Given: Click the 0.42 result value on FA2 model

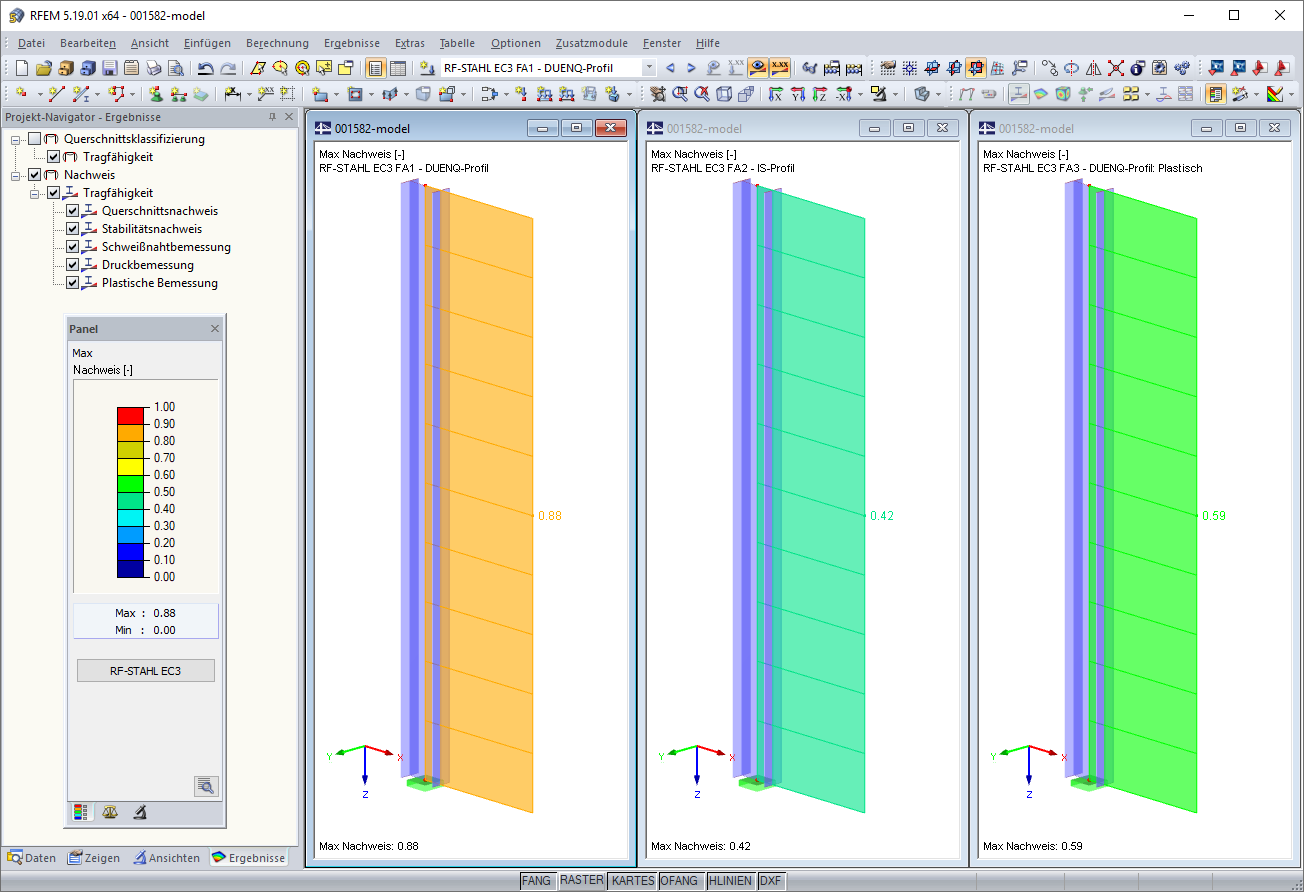Looking at the screenshot, I should 882,516.
